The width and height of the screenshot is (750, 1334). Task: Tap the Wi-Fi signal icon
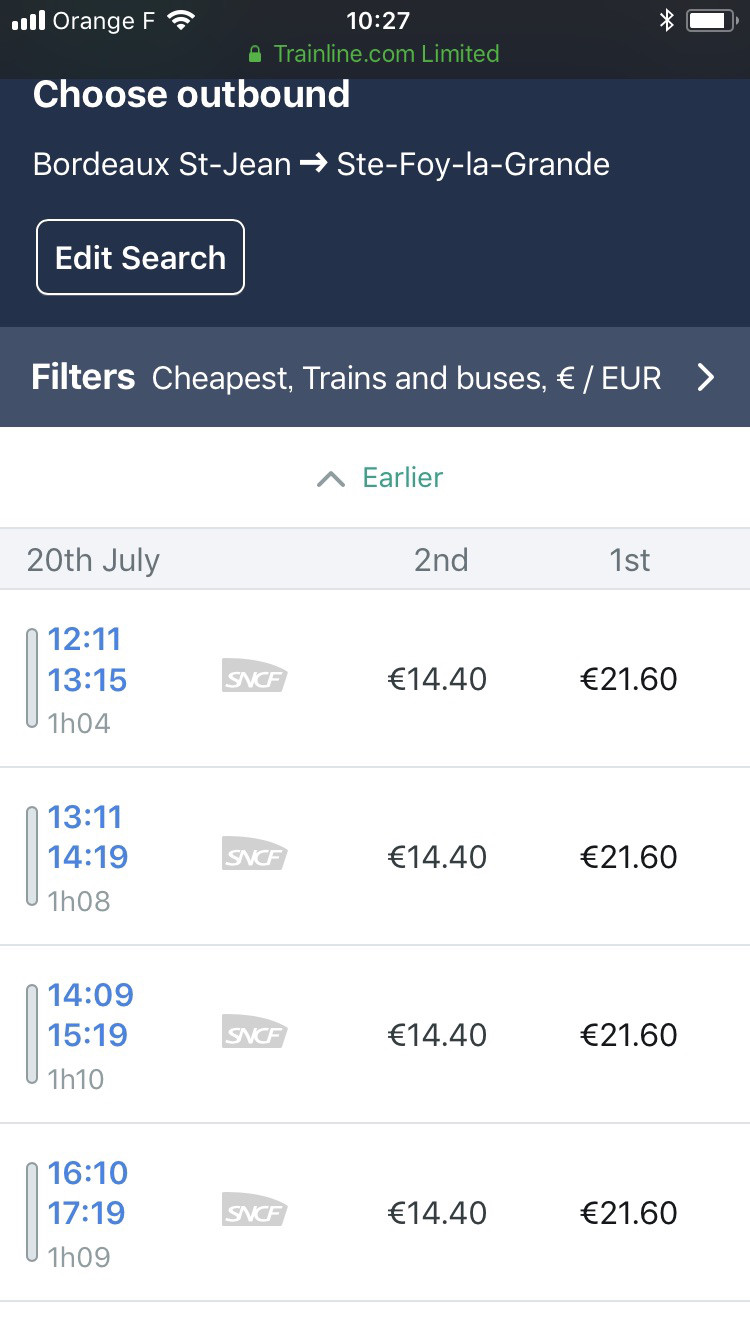coord(181,20)
